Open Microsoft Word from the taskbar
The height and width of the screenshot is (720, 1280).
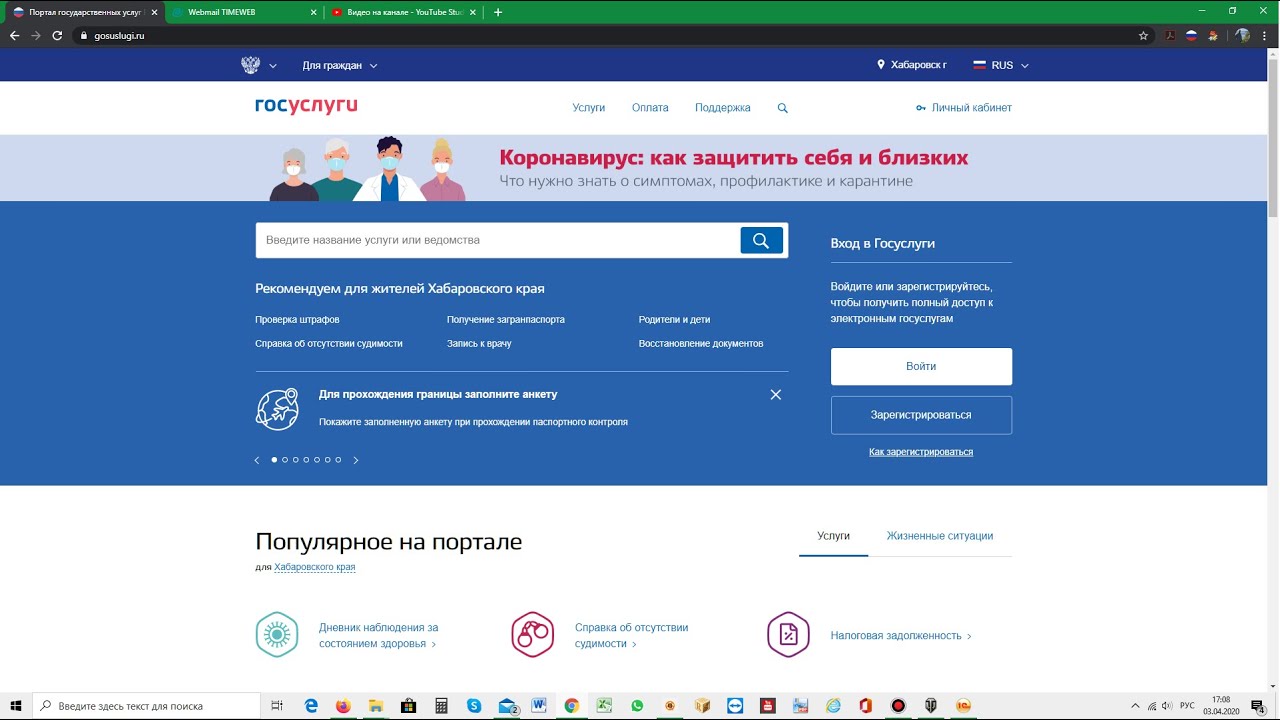(x=539, y=706)
